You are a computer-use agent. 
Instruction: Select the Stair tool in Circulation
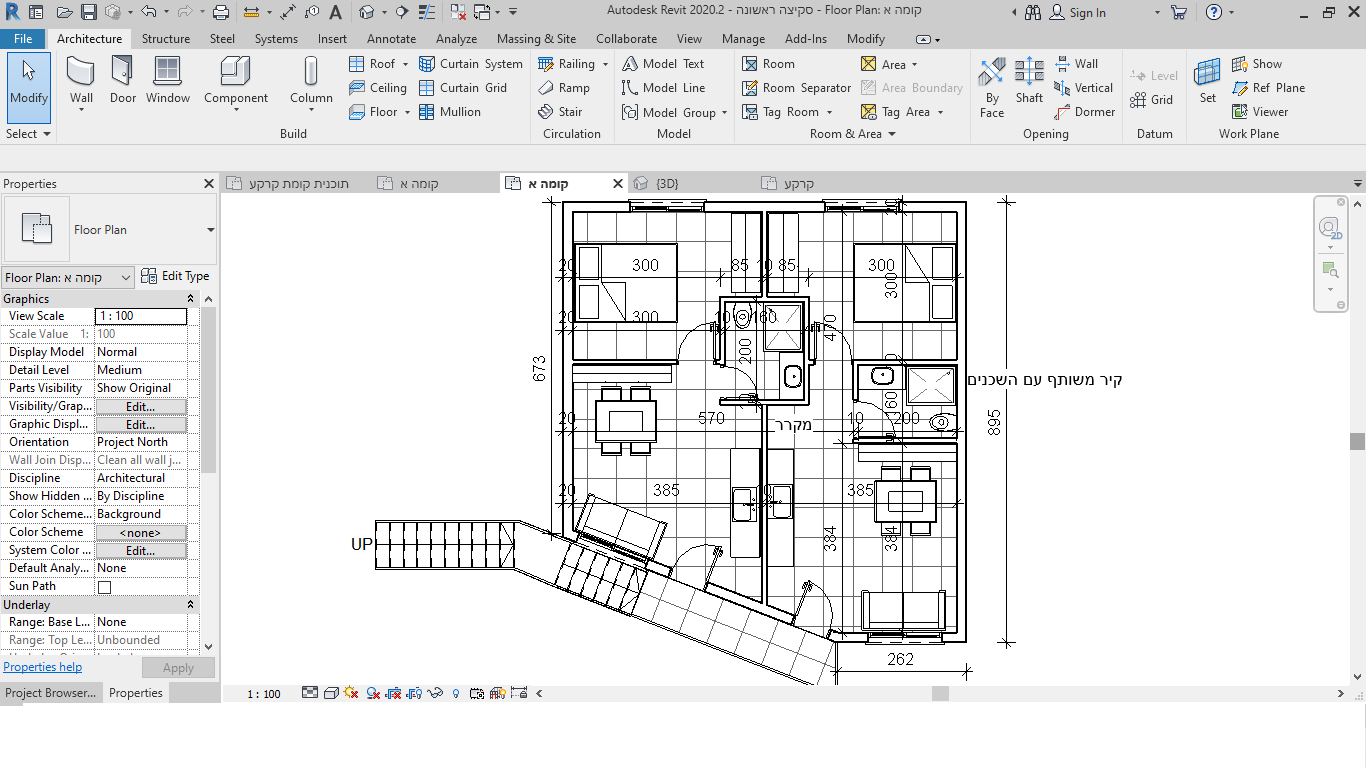click(x=560, y=112)
